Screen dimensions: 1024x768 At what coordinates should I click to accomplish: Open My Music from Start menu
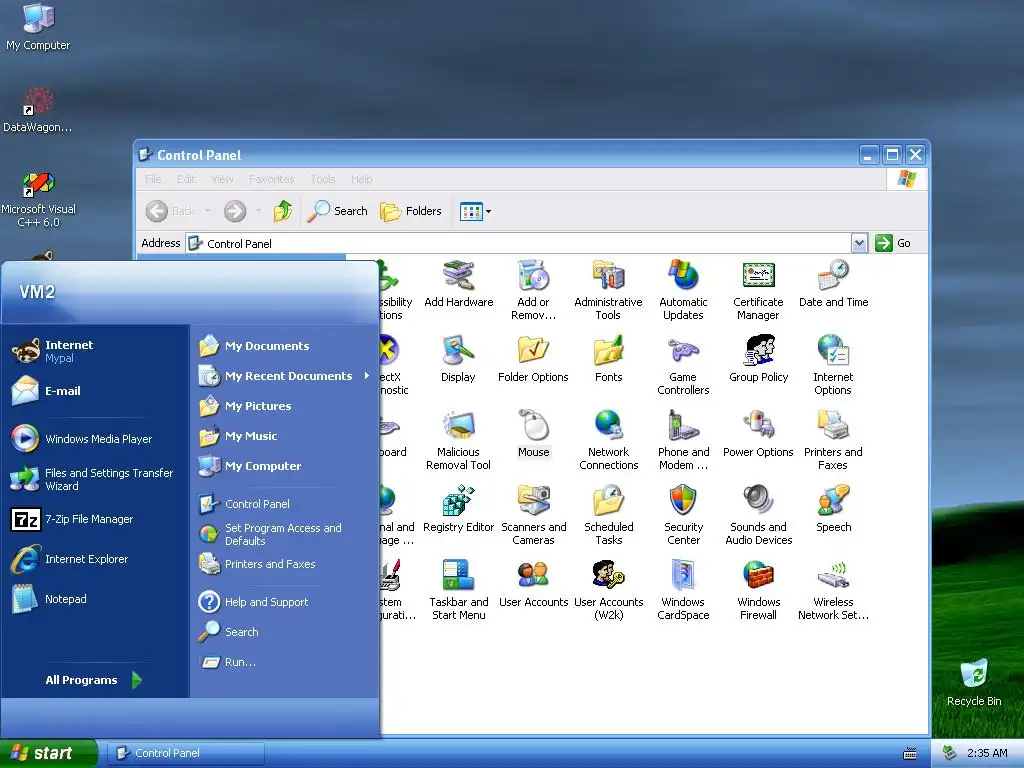point(239,436)
